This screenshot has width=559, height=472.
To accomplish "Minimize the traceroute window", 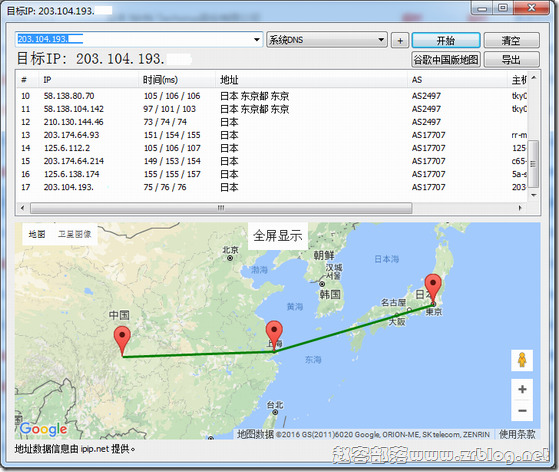I will click(482, 8).
